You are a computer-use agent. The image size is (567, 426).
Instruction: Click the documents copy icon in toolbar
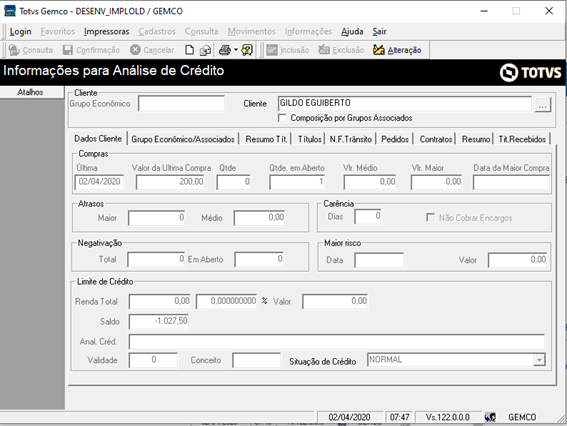tap(205, 50)
